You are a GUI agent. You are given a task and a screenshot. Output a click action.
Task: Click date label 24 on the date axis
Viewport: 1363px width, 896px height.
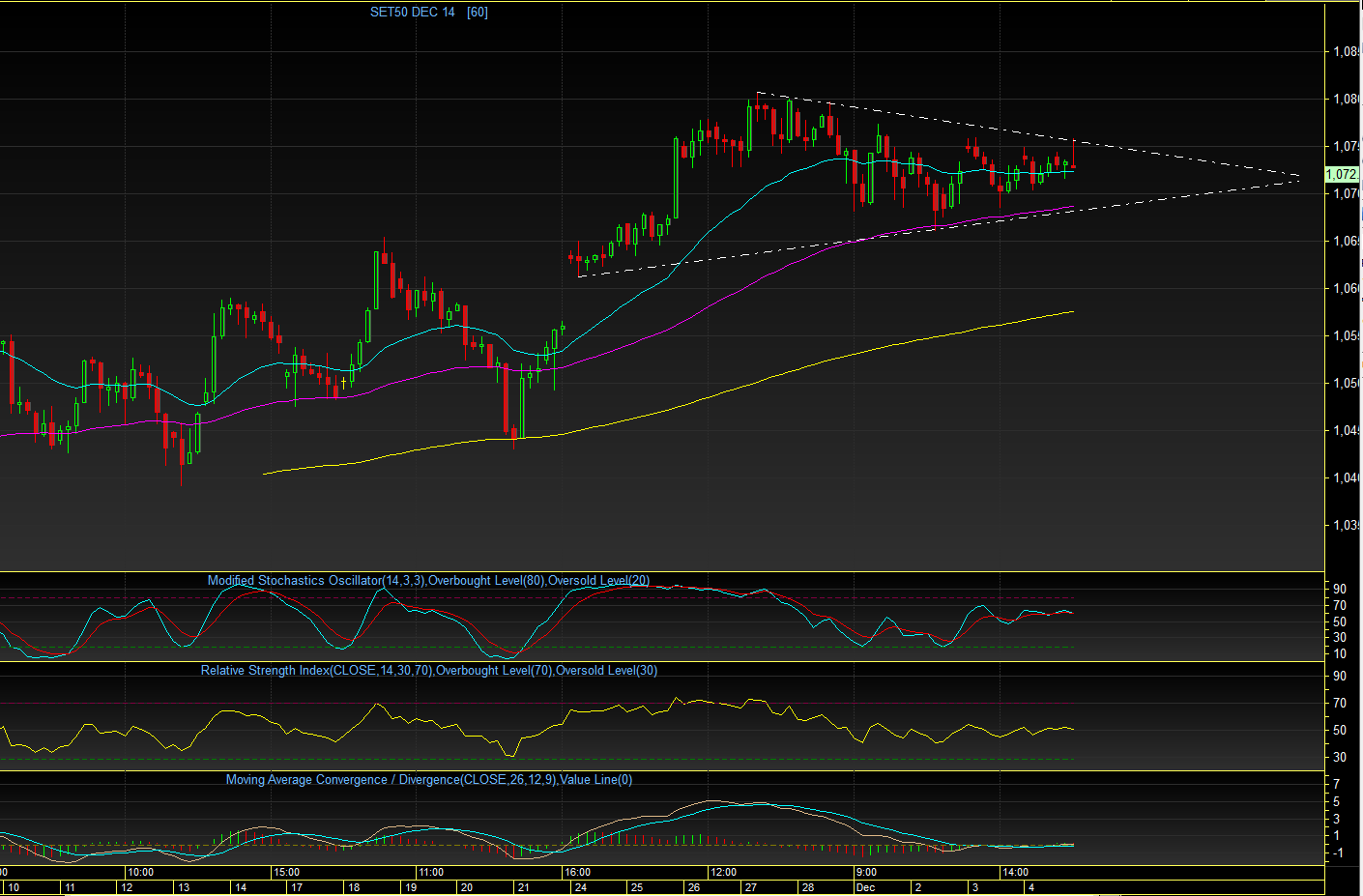tap(580, 887)
